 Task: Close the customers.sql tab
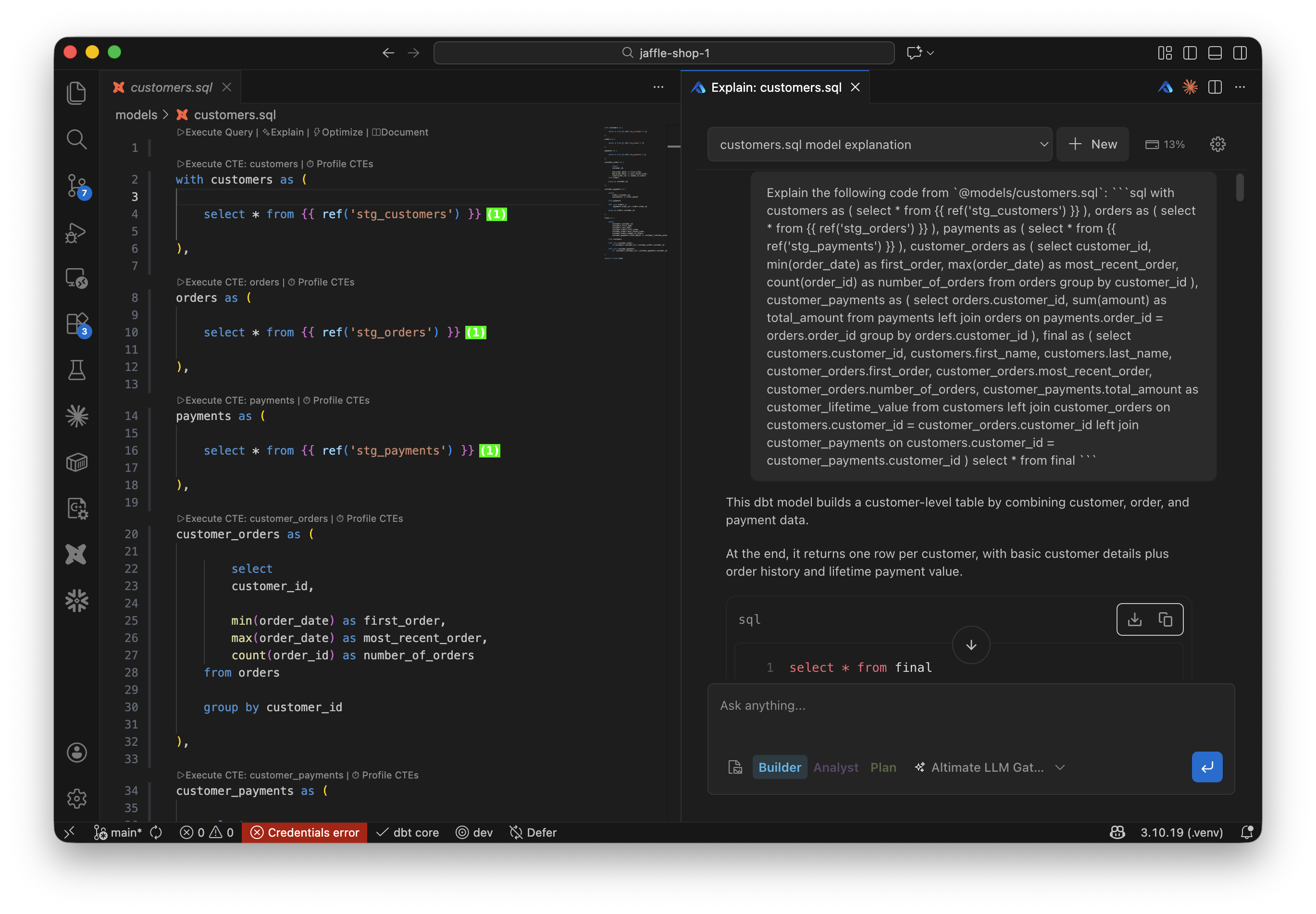tap(227, 87)
